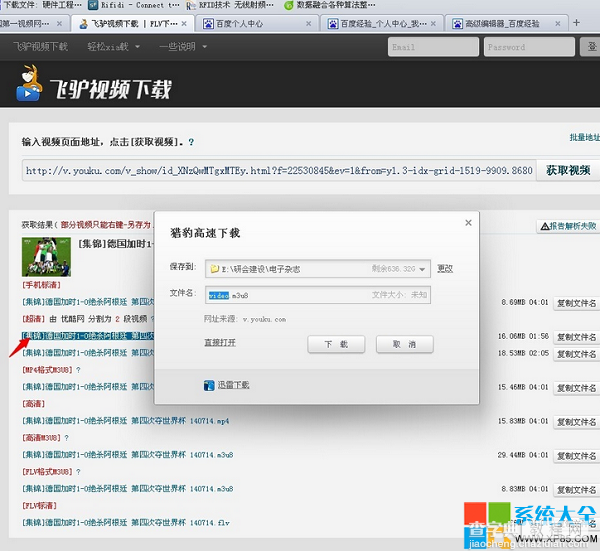The image size is (600, 551).
Task: Open a new browser tab with the plus button
Action: click(576, 23)
